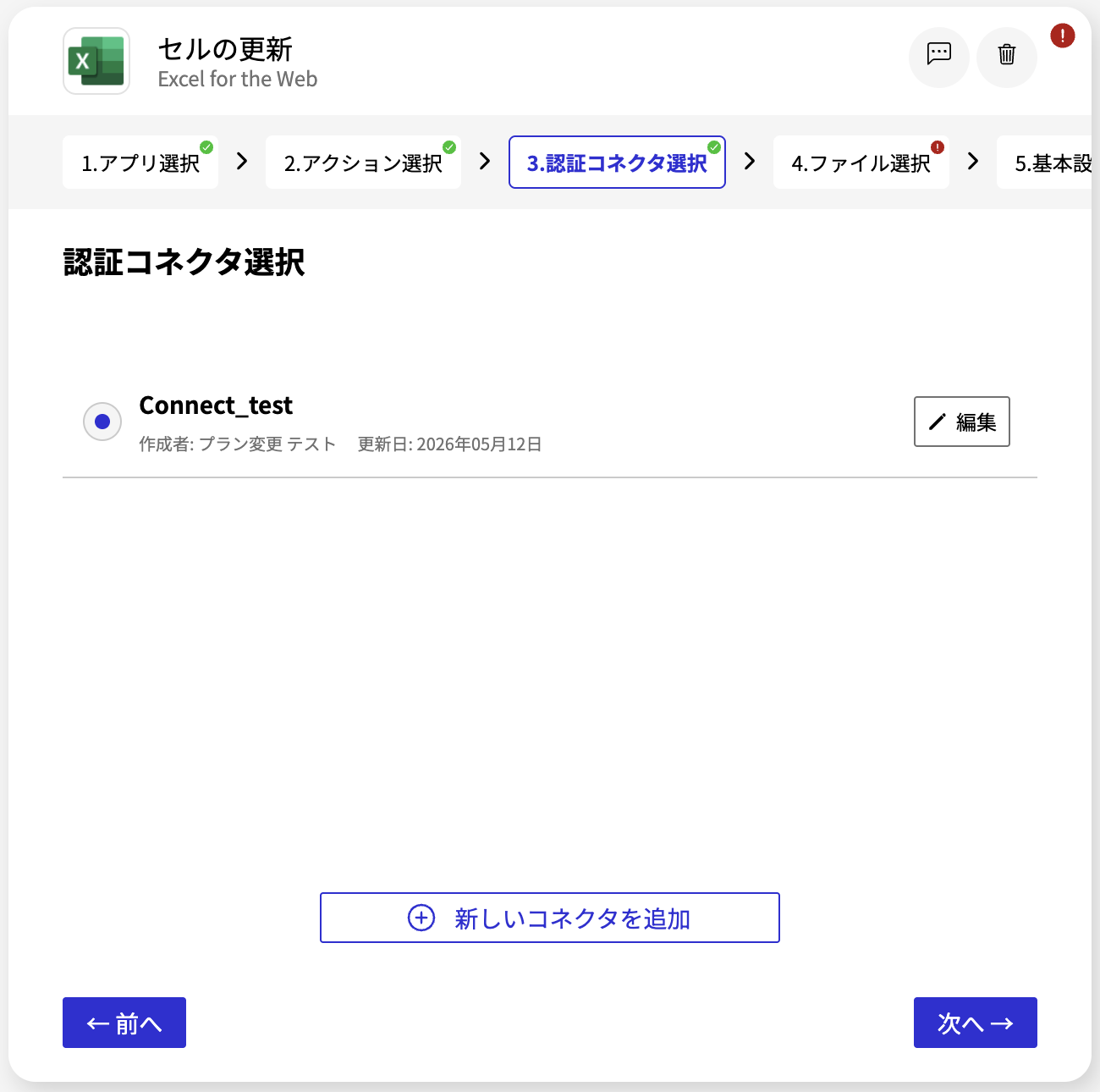Go to step 4.ファイル選択
The height and width of the screenshot is (1092, 1100).
coord(861,163)
